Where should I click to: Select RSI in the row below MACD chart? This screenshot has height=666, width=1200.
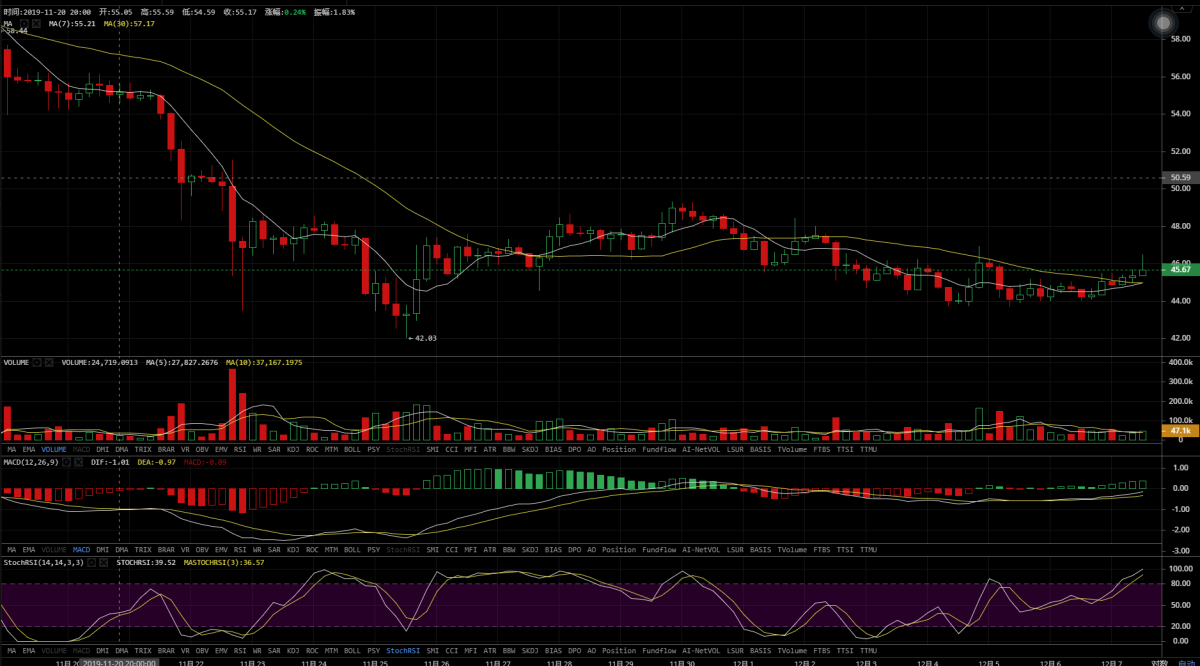(240, 550)
